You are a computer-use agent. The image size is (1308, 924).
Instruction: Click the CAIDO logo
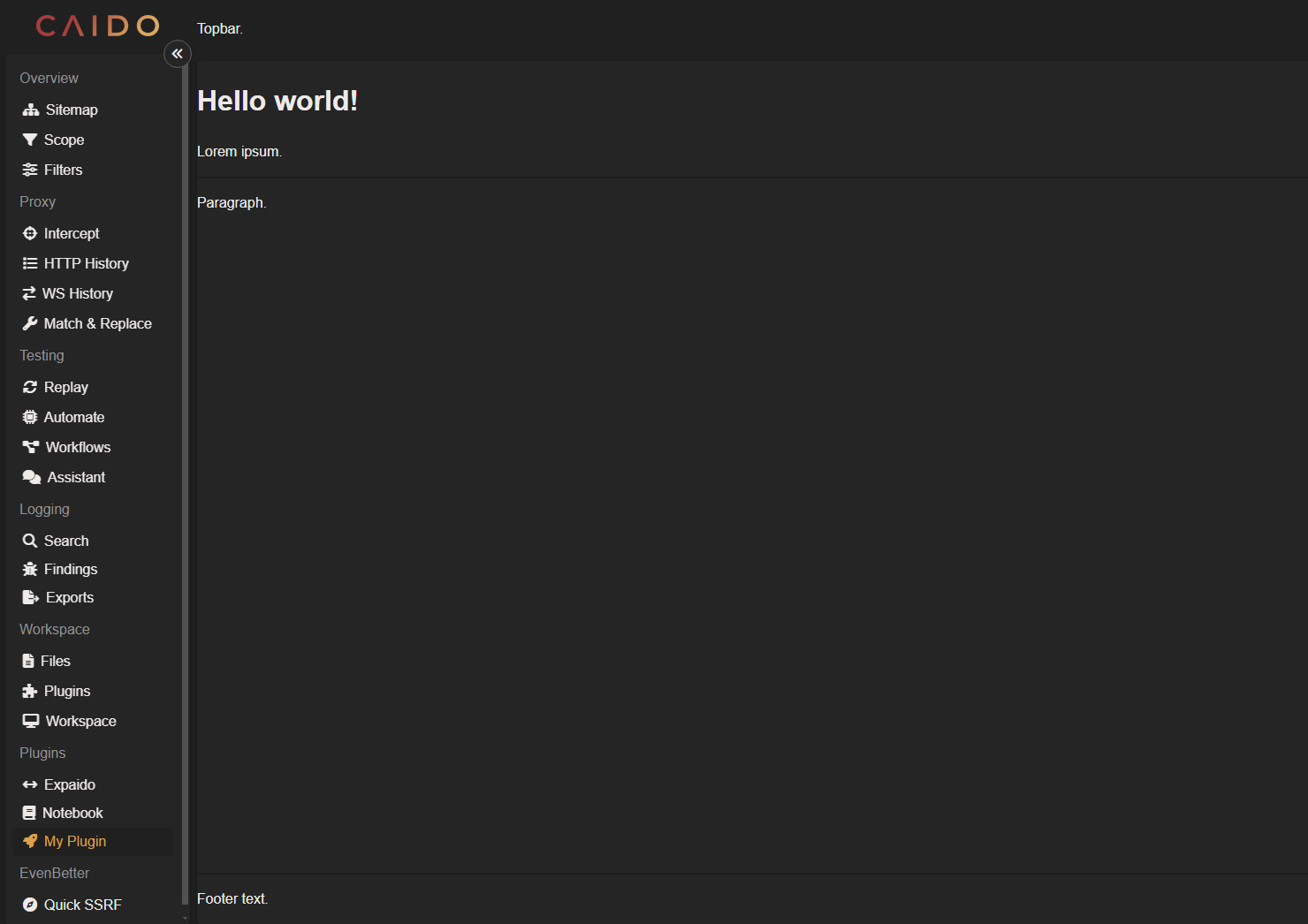[x=97, y=26]
